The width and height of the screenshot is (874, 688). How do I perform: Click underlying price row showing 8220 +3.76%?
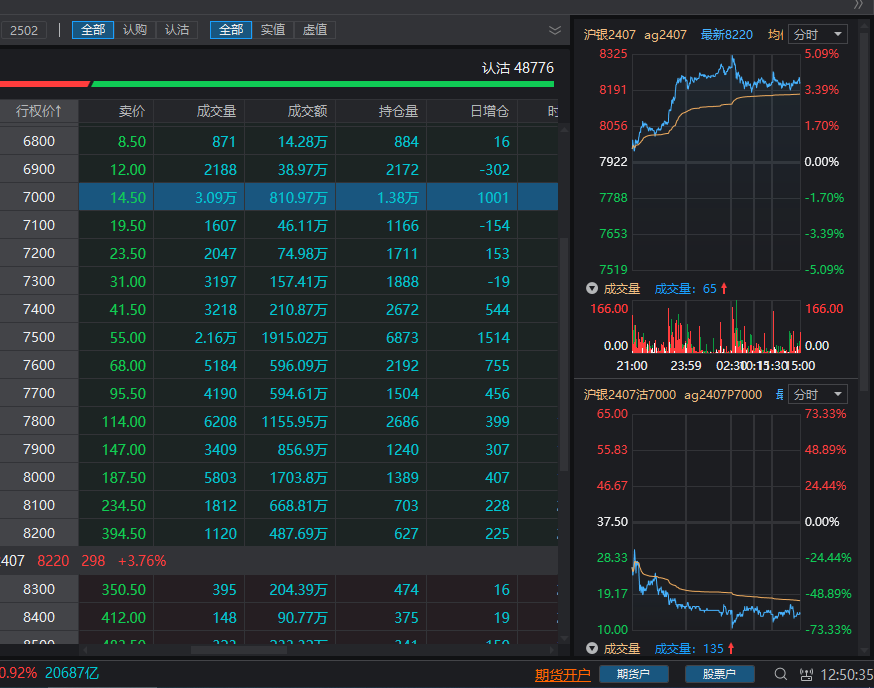tap(279, 560)
